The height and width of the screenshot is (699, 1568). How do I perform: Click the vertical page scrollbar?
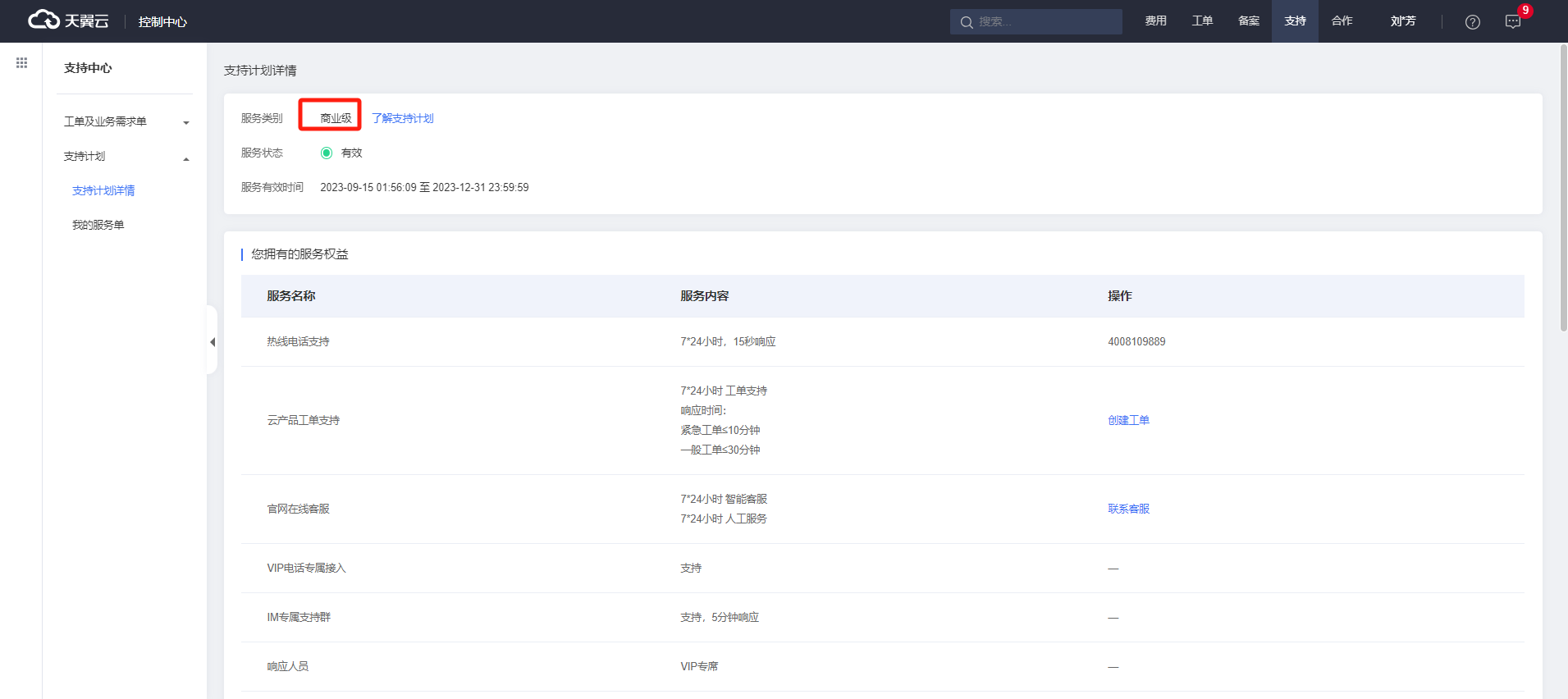tap(1563, 189)
